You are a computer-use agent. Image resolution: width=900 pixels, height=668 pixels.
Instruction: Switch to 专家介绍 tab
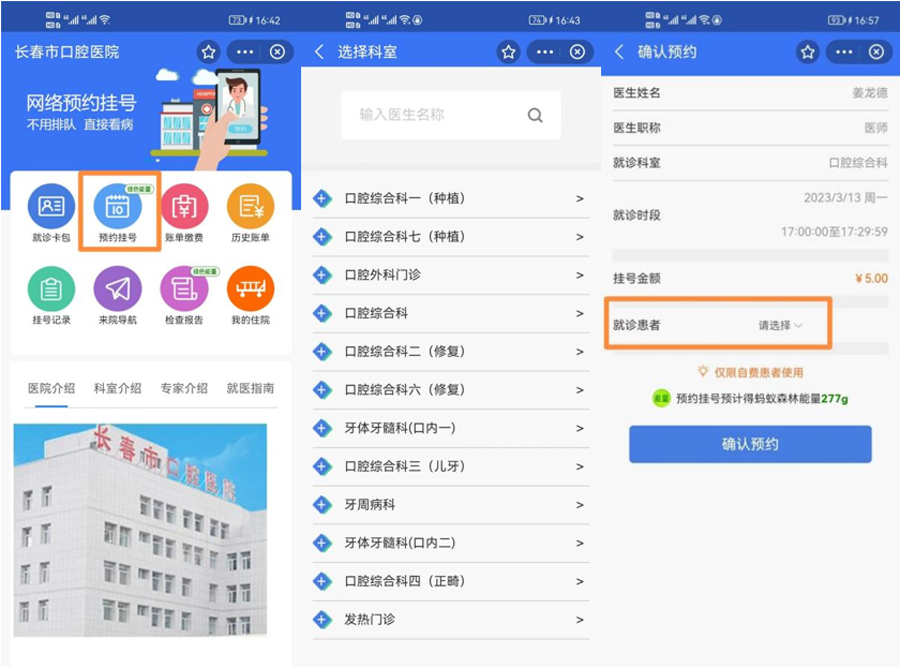tap(184, 388)
